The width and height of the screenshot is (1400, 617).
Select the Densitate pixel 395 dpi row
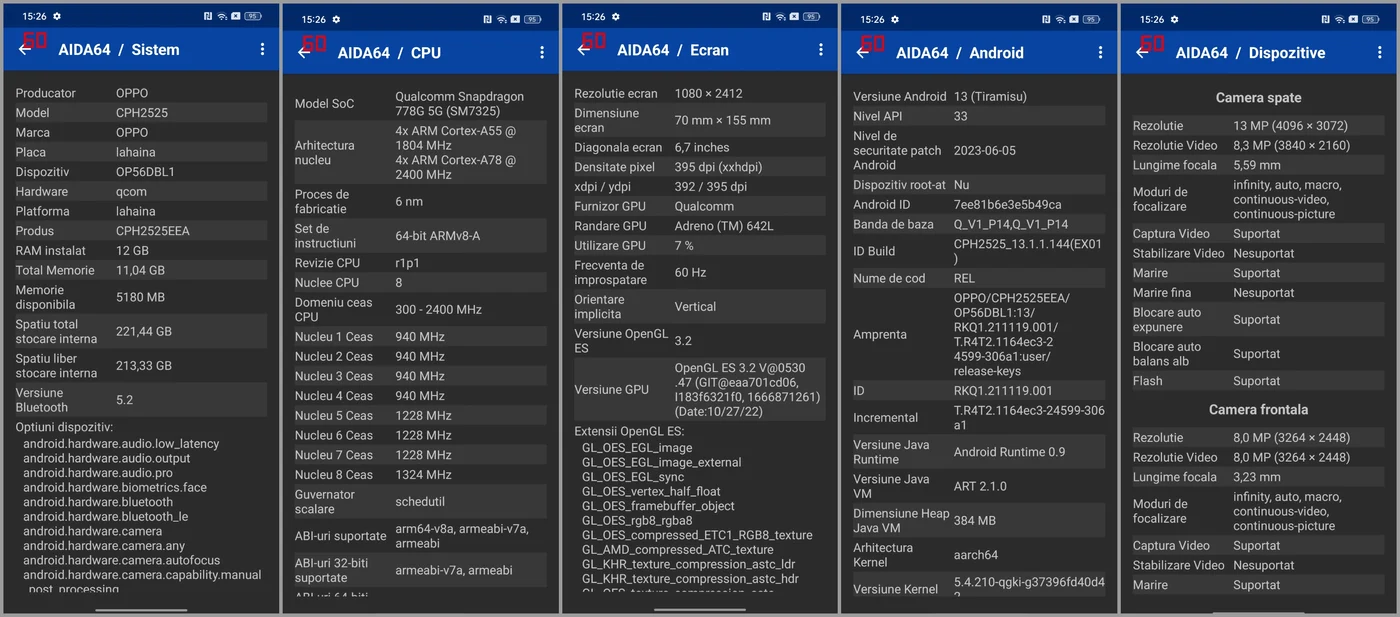pos(699,167)
